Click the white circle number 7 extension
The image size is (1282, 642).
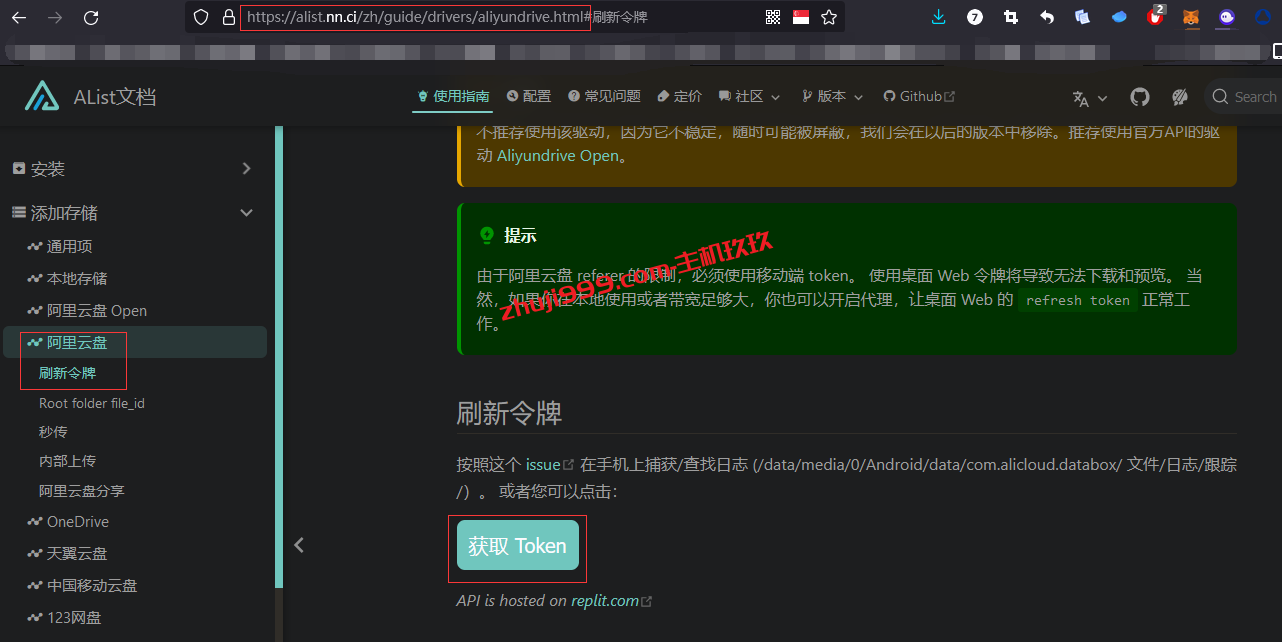(x=975, y=17)
